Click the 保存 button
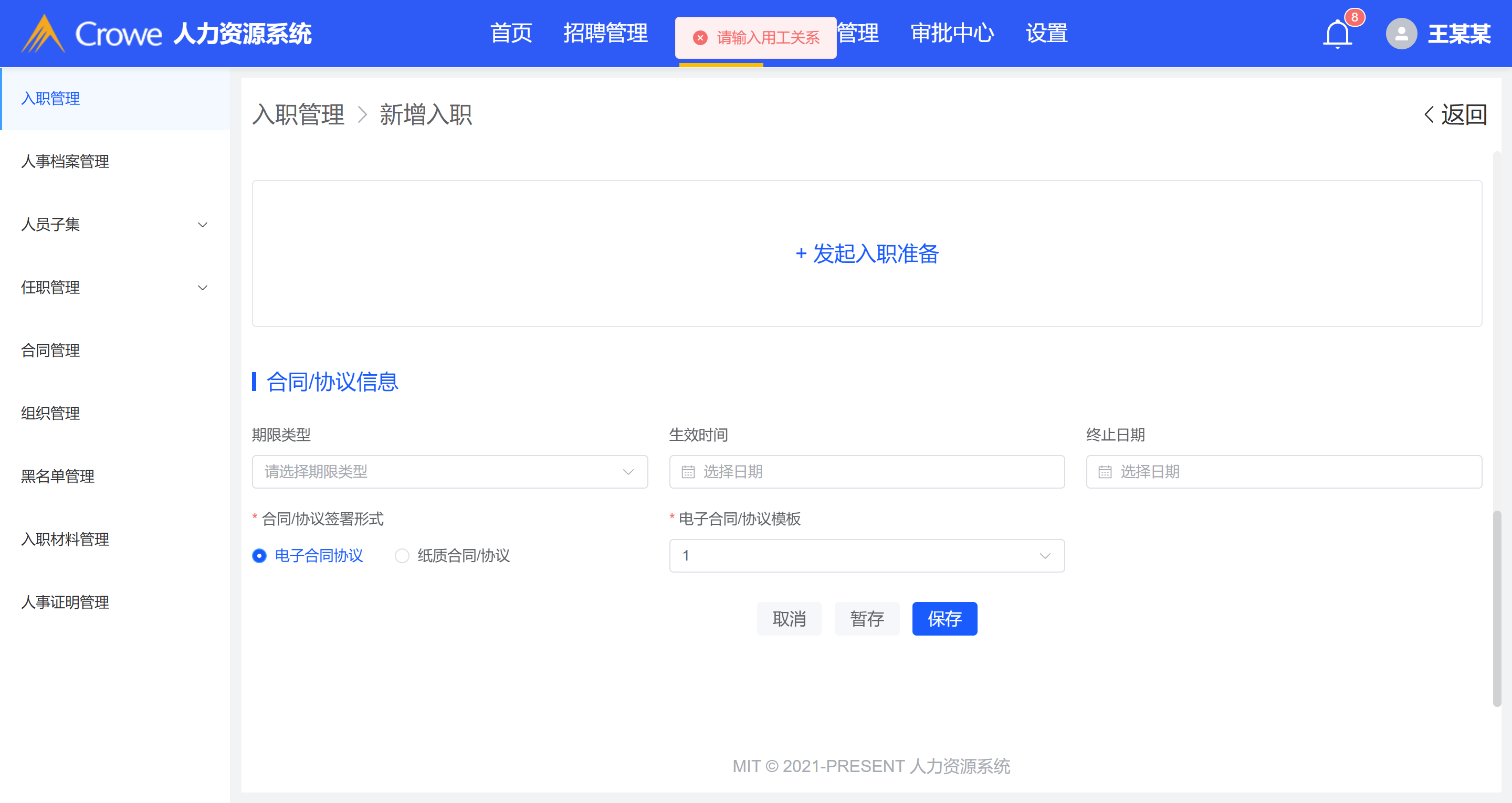The image size is (1512, 803). [944, 619]
